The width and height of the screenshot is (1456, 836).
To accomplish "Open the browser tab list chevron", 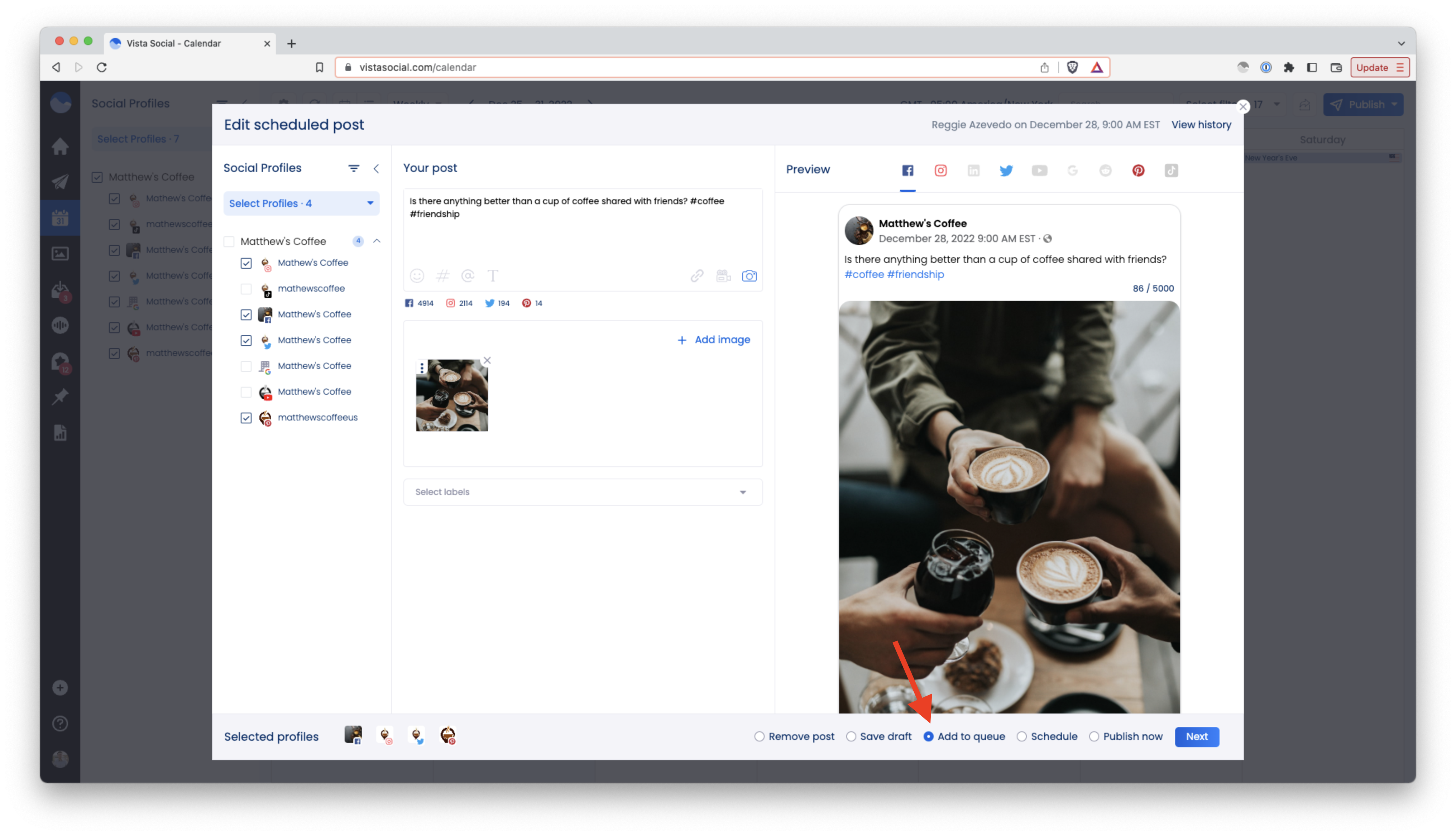I will [1401, 44].
